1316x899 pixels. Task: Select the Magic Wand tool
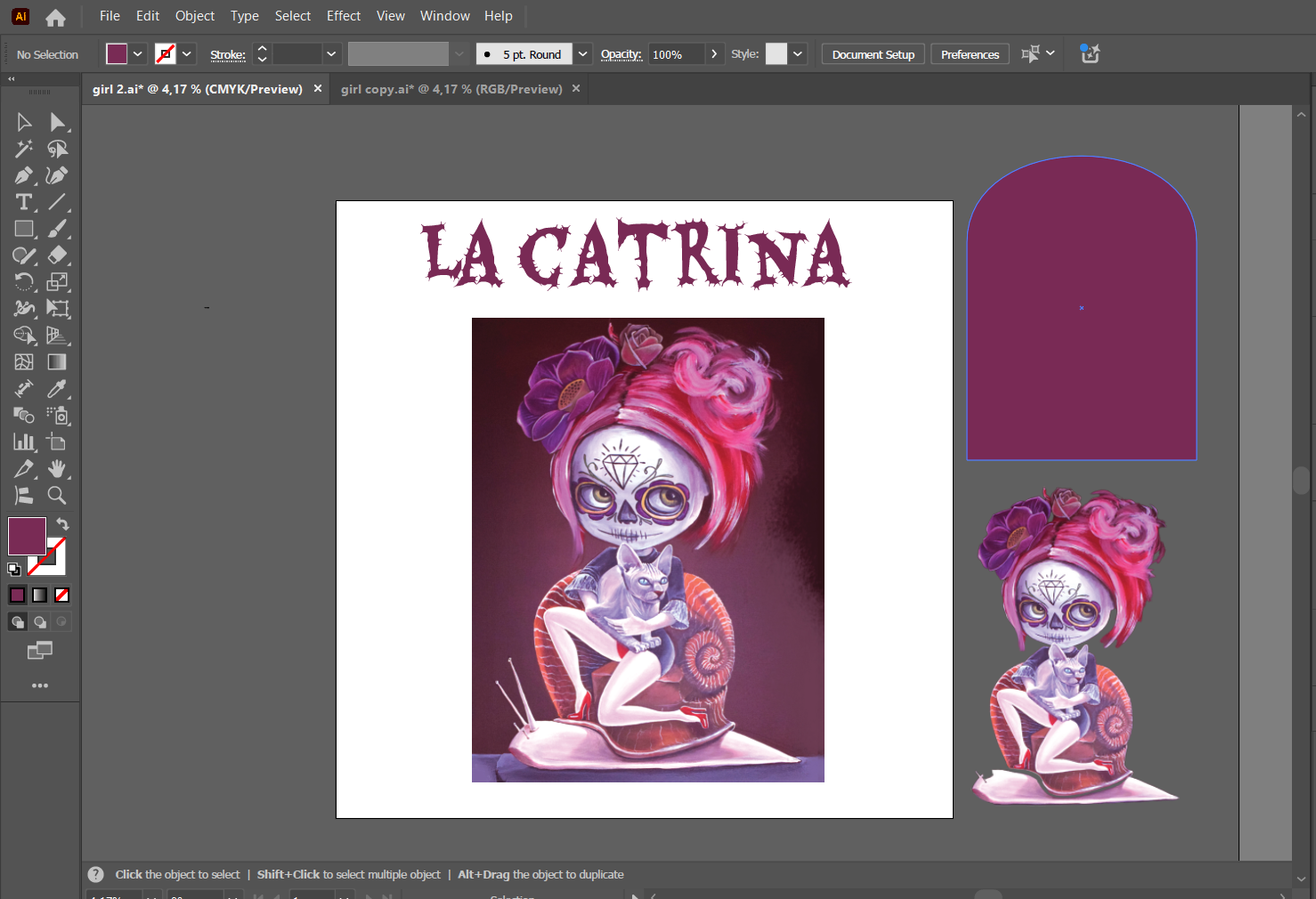click(23, 149)
